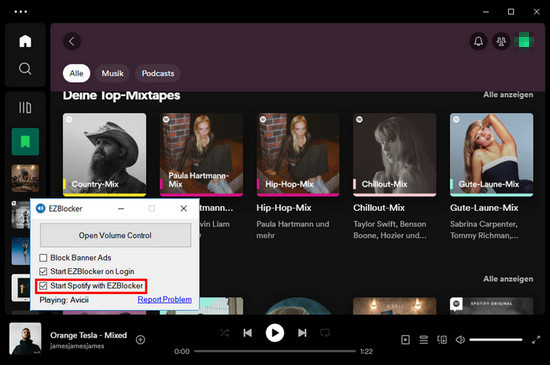
Task: Enable Block Banner Ads checkbox
Action: click(x=43, y=258)
